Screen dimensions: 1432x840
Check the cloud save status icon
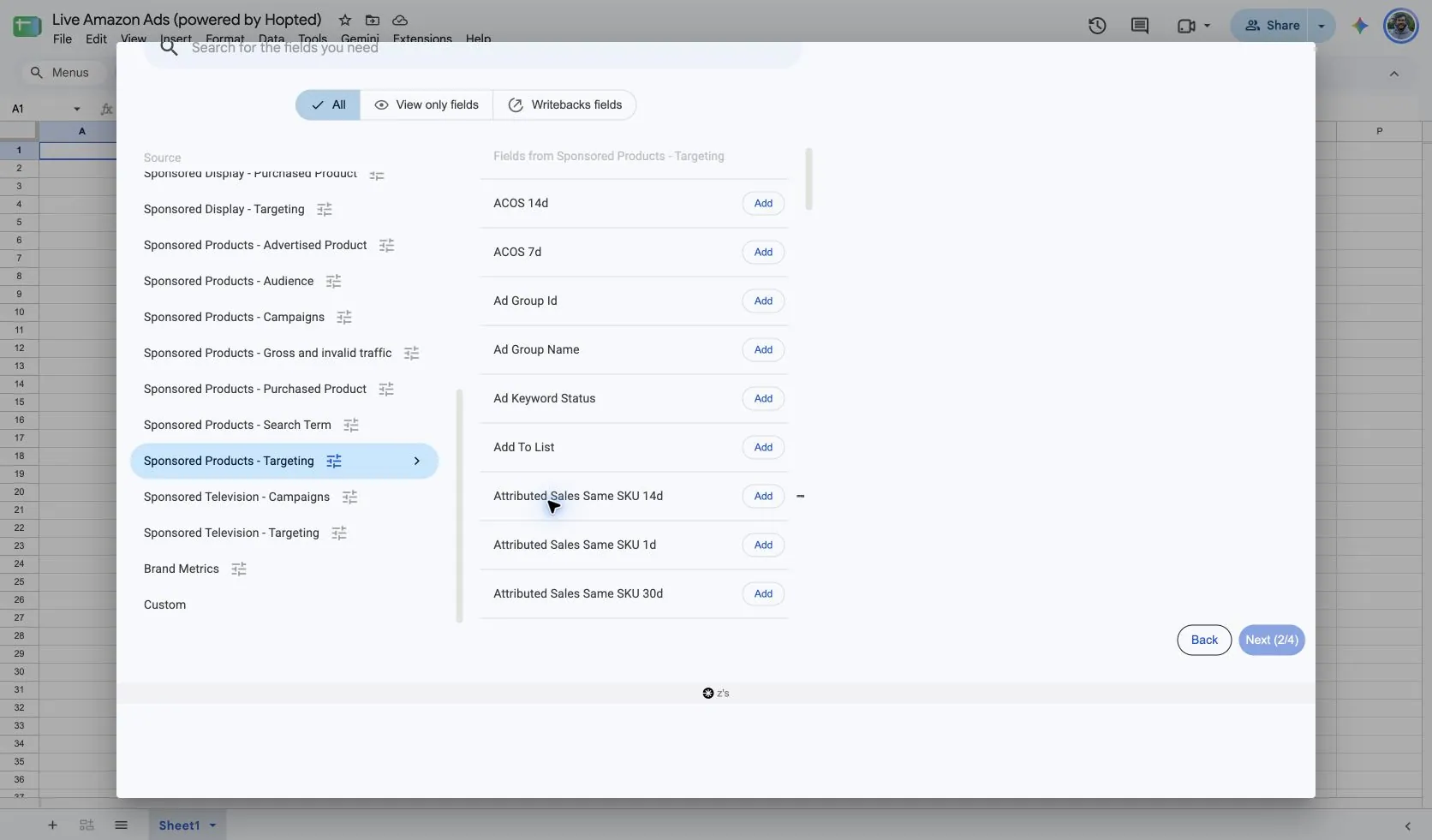pos(400,20)
